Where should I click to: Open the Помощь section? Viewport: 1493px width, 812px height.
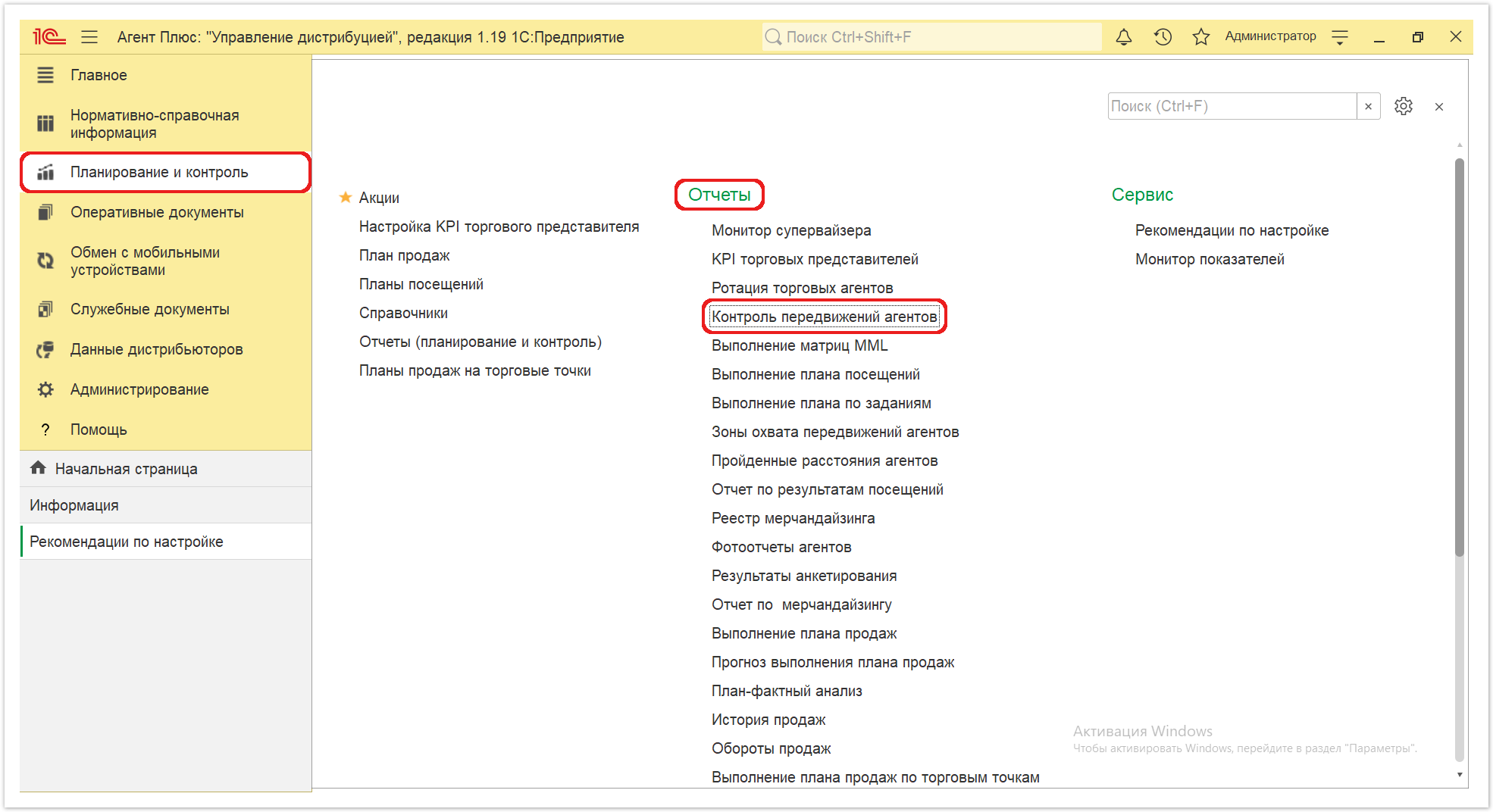point(166,429)
